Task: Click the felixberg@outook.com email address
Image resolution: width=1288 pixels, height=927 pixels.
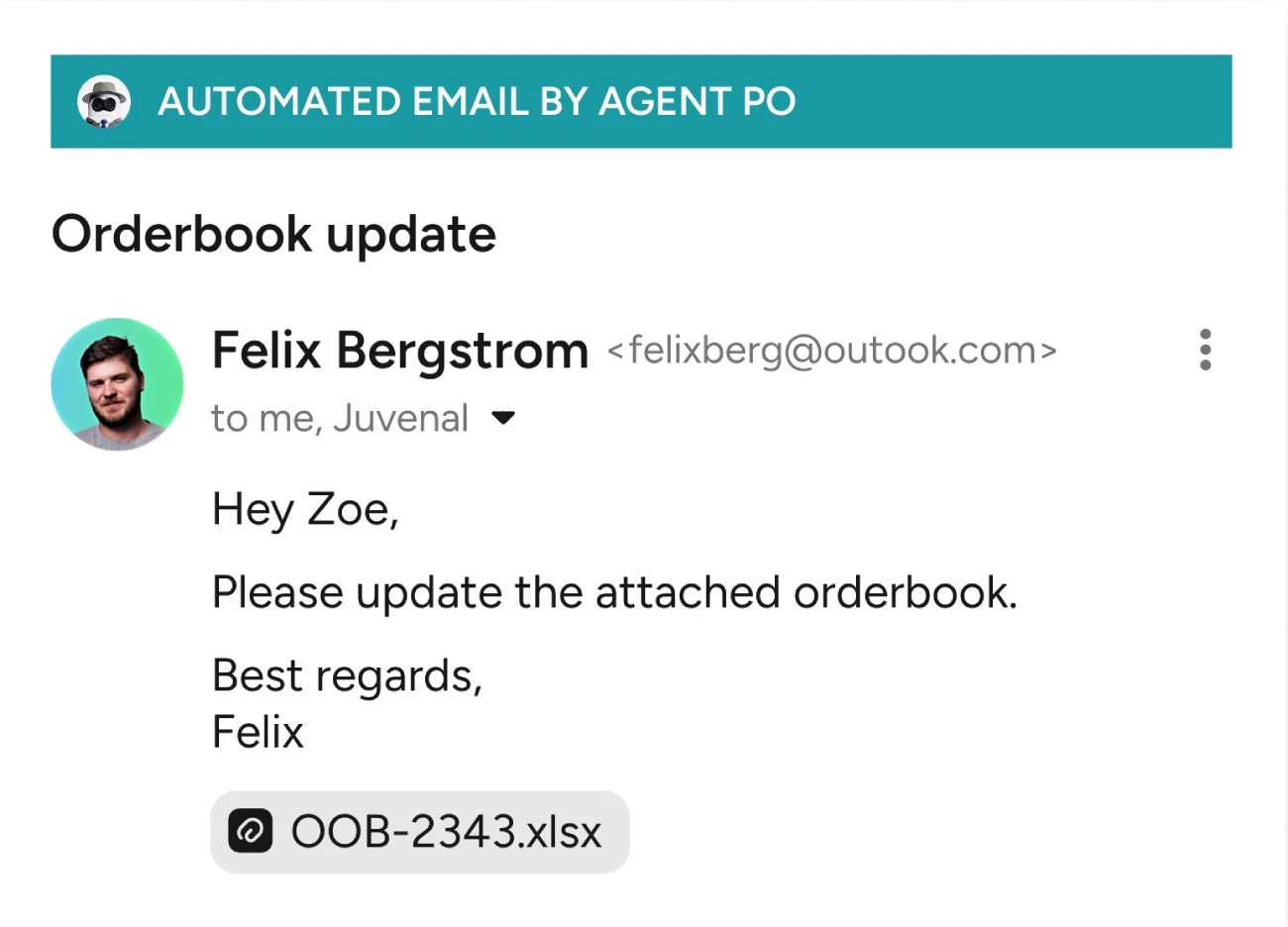Action: [831, 351]
